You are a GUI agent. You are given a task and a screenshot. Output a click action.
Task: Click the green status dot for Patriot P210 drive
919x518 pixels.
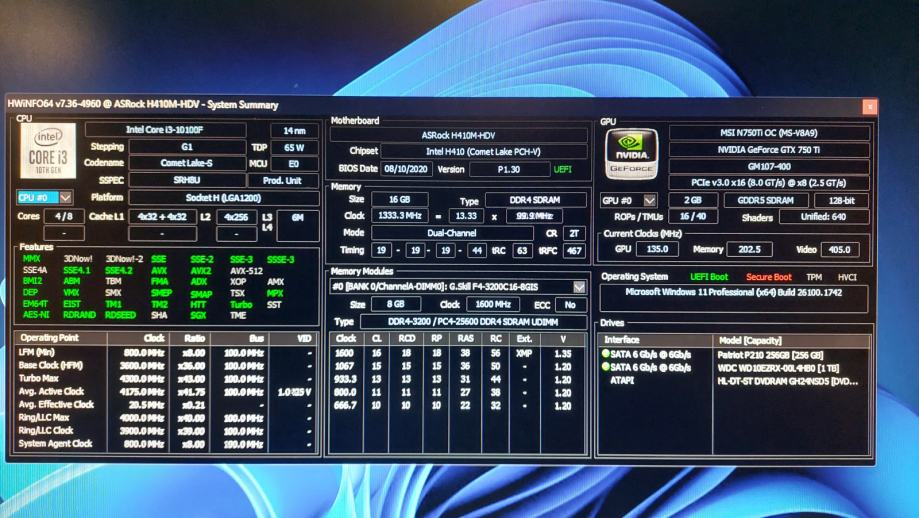(x=605, y=354)
